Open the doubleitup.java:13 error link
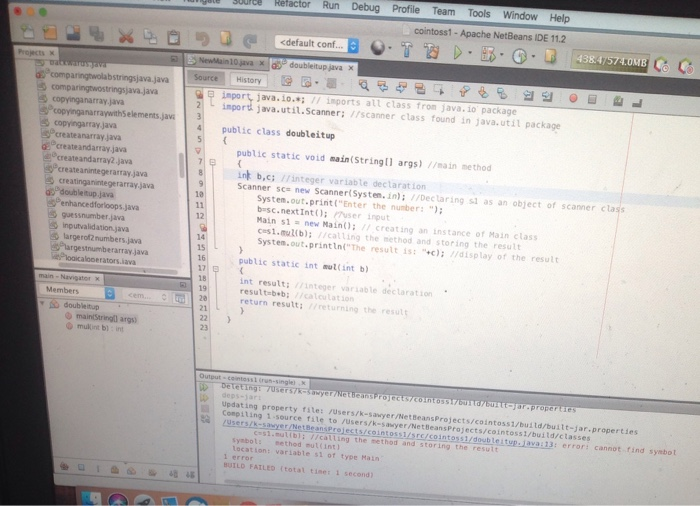This screenshot has width=700, height=506. tap(388, 434)
